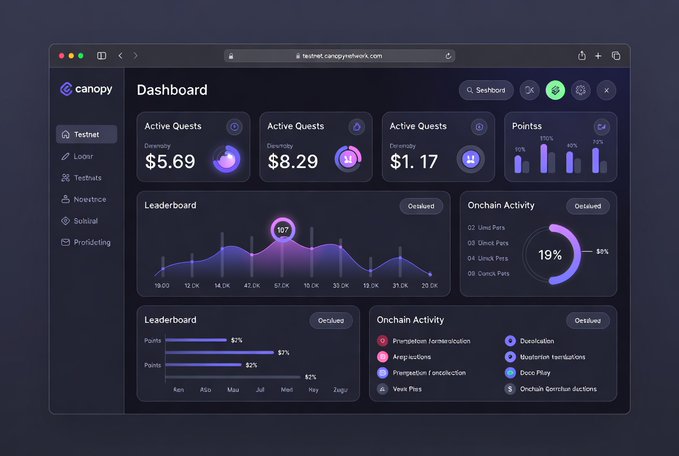The height and width of the screenshot is (456, 679).
Task: Click the 02 Umd Pers legend entry
Action: coord(486,227)
